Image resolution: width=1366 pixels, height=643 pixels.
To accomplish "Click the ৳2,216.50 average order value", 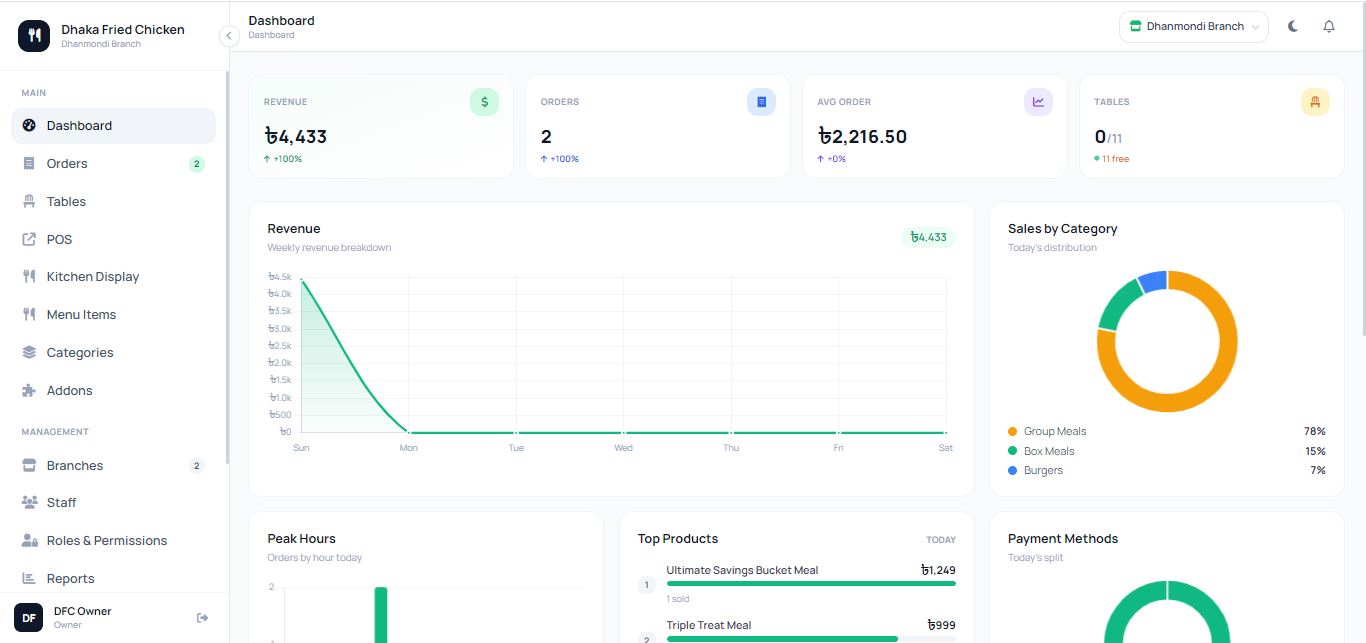I will tap(863, 137).
